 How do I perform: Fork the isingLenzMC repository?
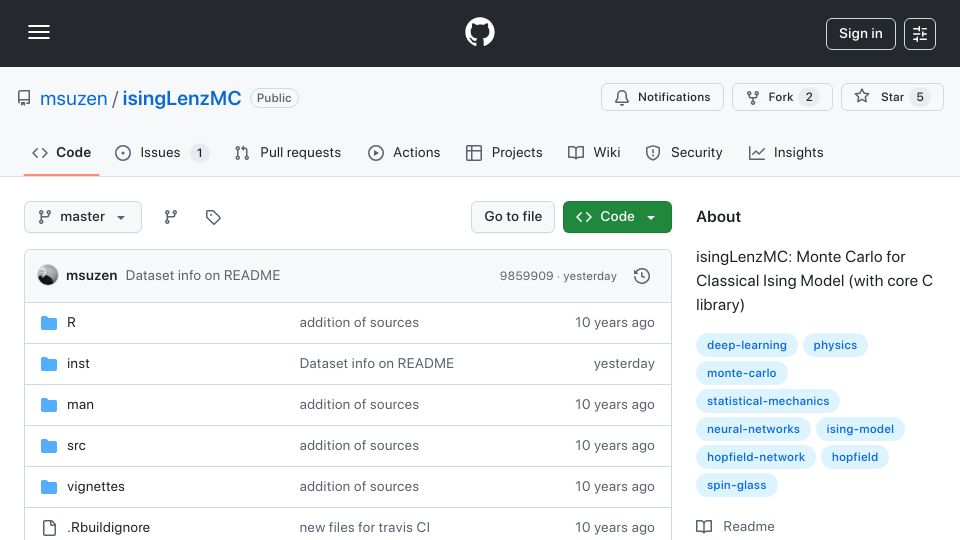(x=782, y=97)
